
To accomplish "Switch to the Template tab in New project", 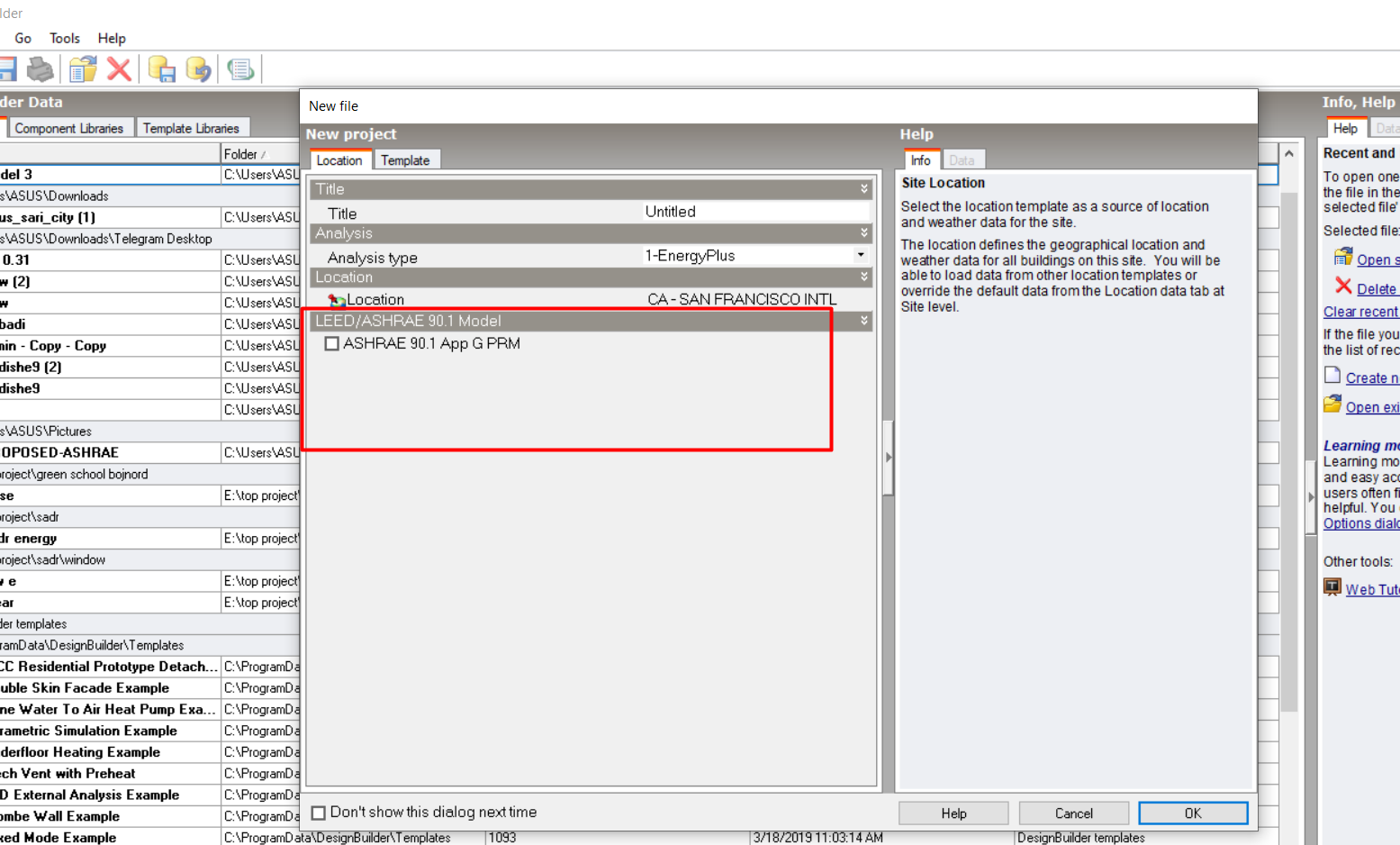I will click(405, 160).
